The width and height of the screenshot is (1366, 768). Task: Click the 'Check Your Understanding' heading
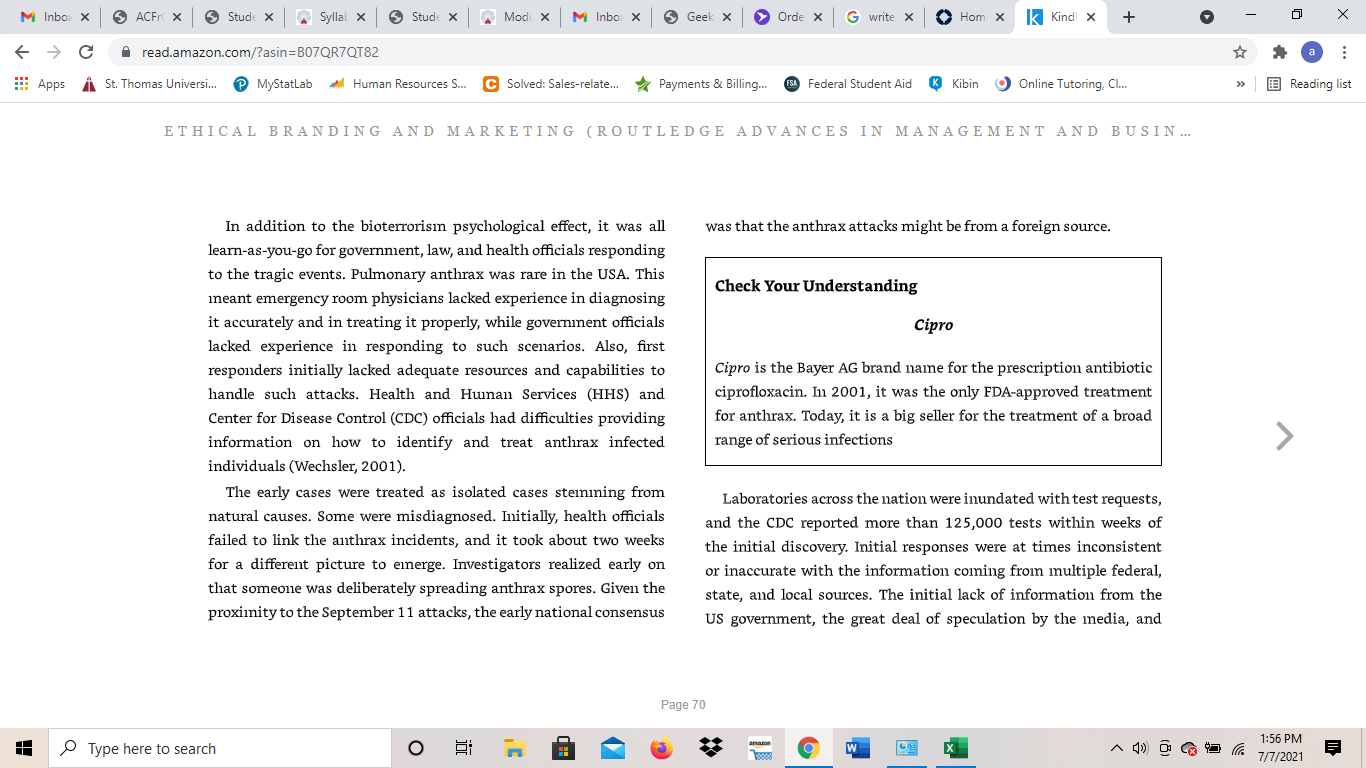click(x=816, y=286)
